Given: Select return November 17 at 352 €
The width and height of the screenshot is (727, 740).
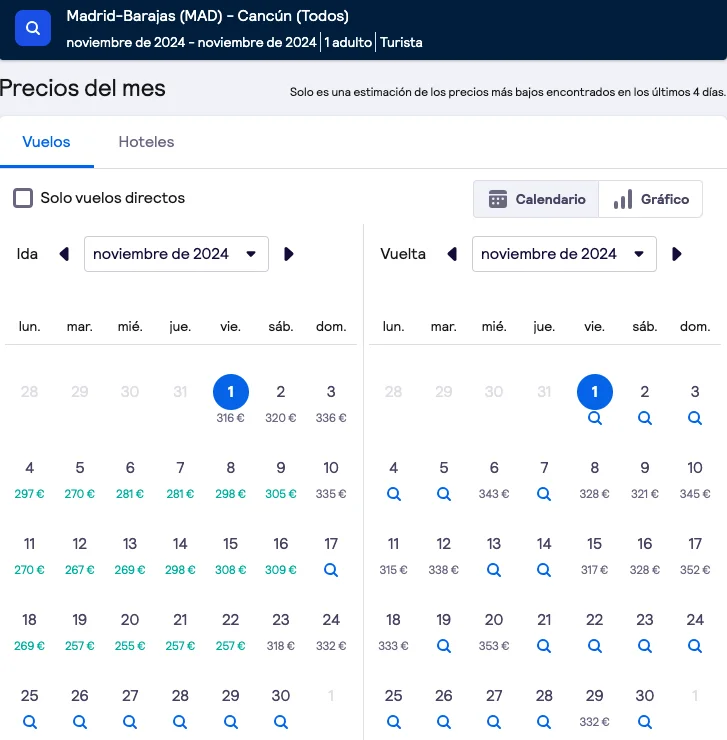Looking at the screenshot, I should tap(695, 556).
